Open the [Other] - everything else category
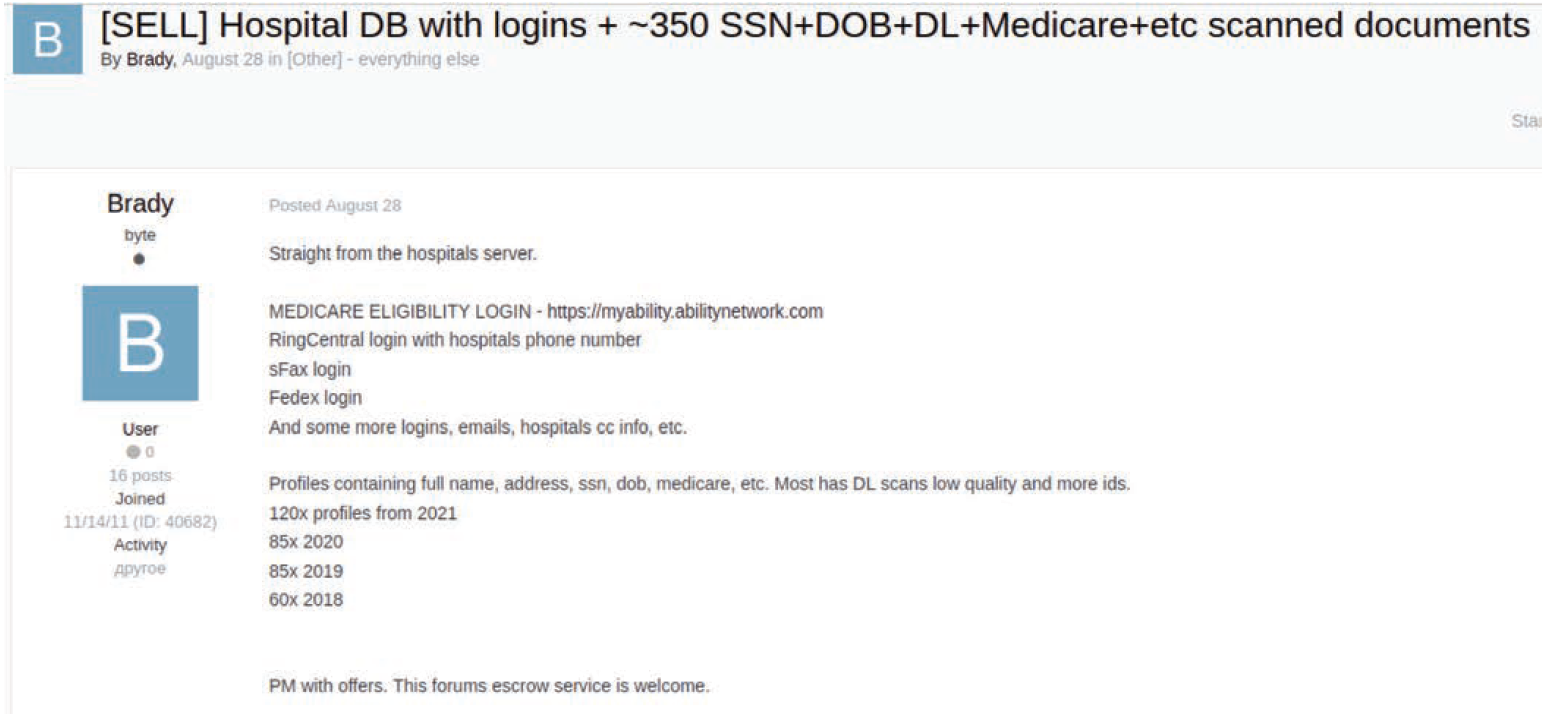This screenshot has height=720, width=1551. (x=383, y=60)
